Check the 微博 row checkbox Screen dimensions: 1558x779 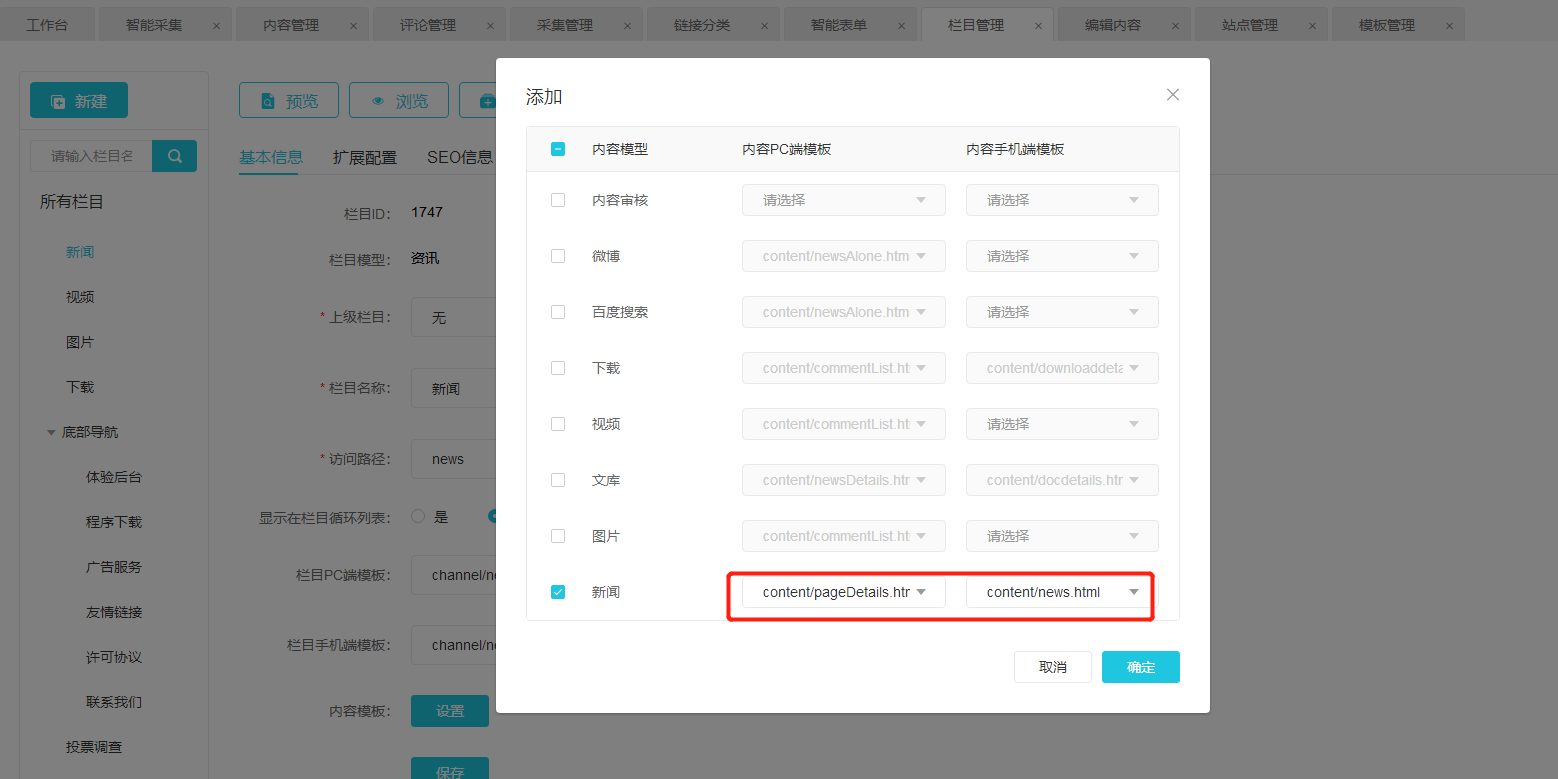point(558,256)
